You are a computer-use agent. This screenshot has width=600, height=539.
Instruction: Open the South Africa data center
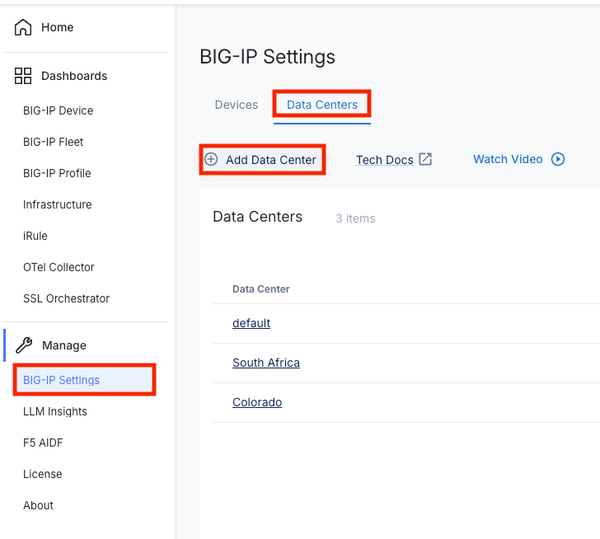[266, 363]
